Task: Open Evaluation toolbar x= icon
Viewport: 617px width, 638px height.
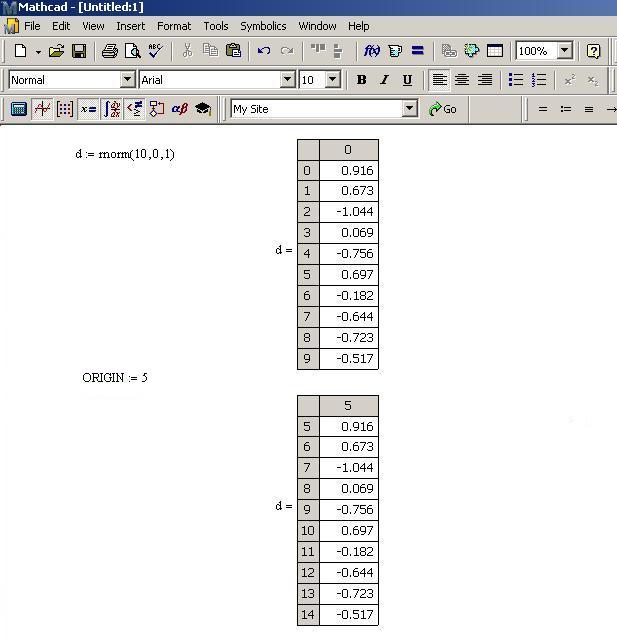Action: pos(88,109)
